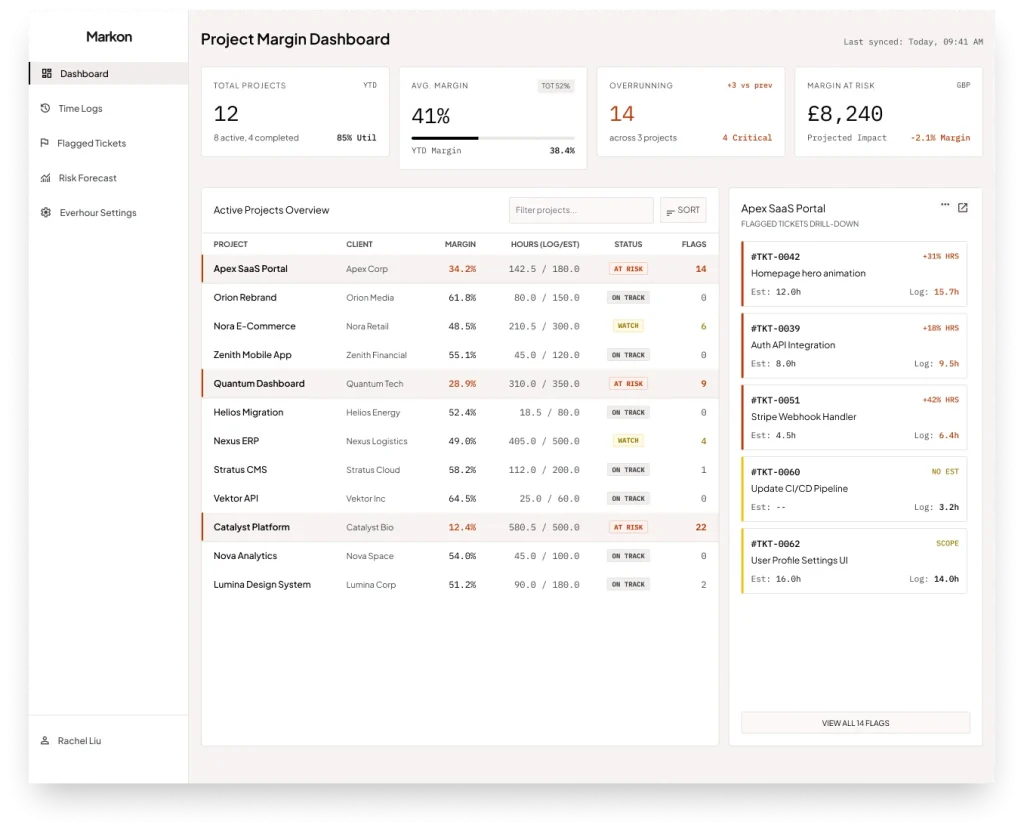Open Rachel Liu profile
Image resolution: width=1024 pixels, height=831 pixels.
79,740
